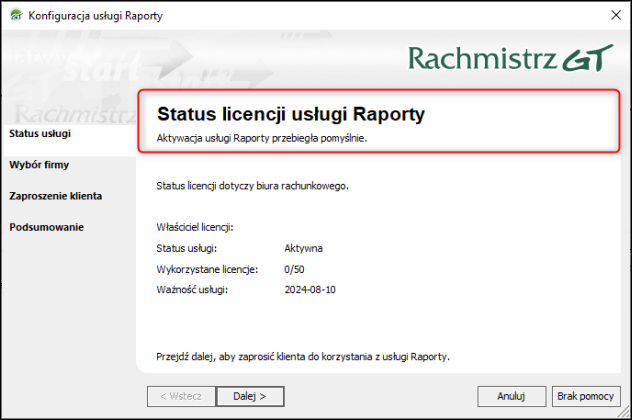Click the value Aktywna
Screen dimensions: 632x420
pyautogui.click(x=303, y=248)
